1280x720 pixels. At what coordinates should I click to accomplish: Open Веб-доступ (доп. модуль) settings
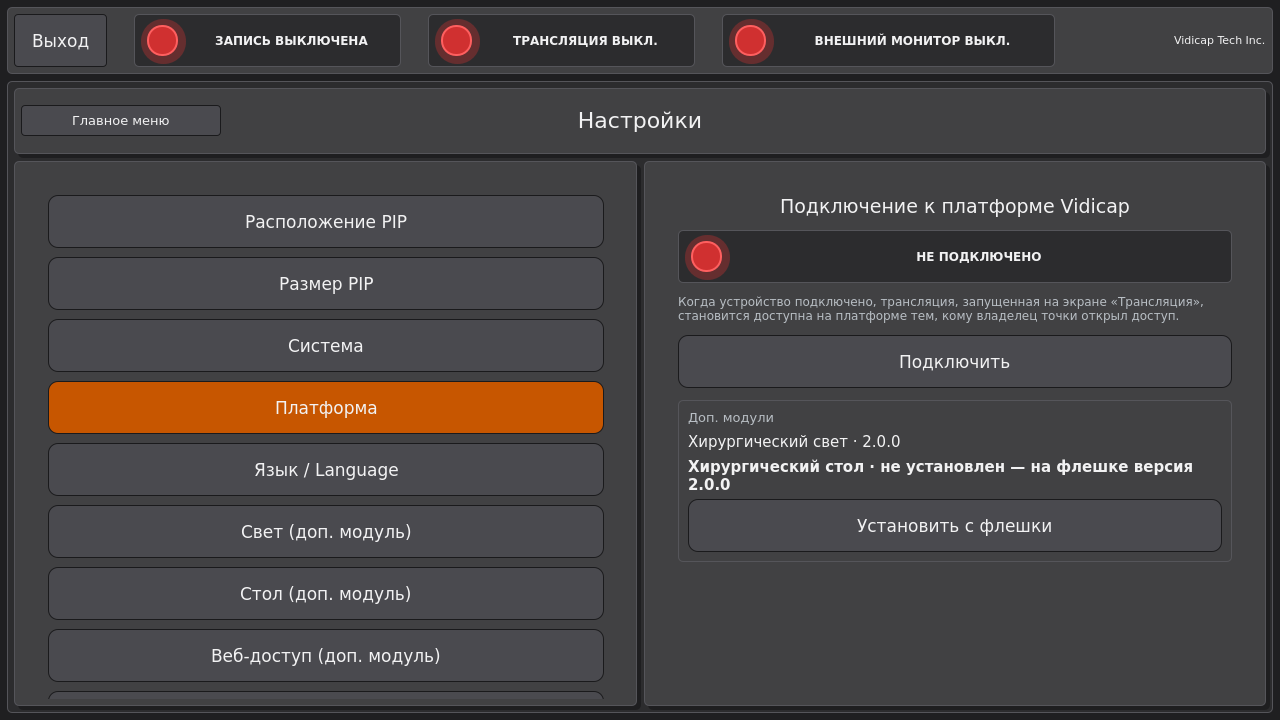[326, 655]
